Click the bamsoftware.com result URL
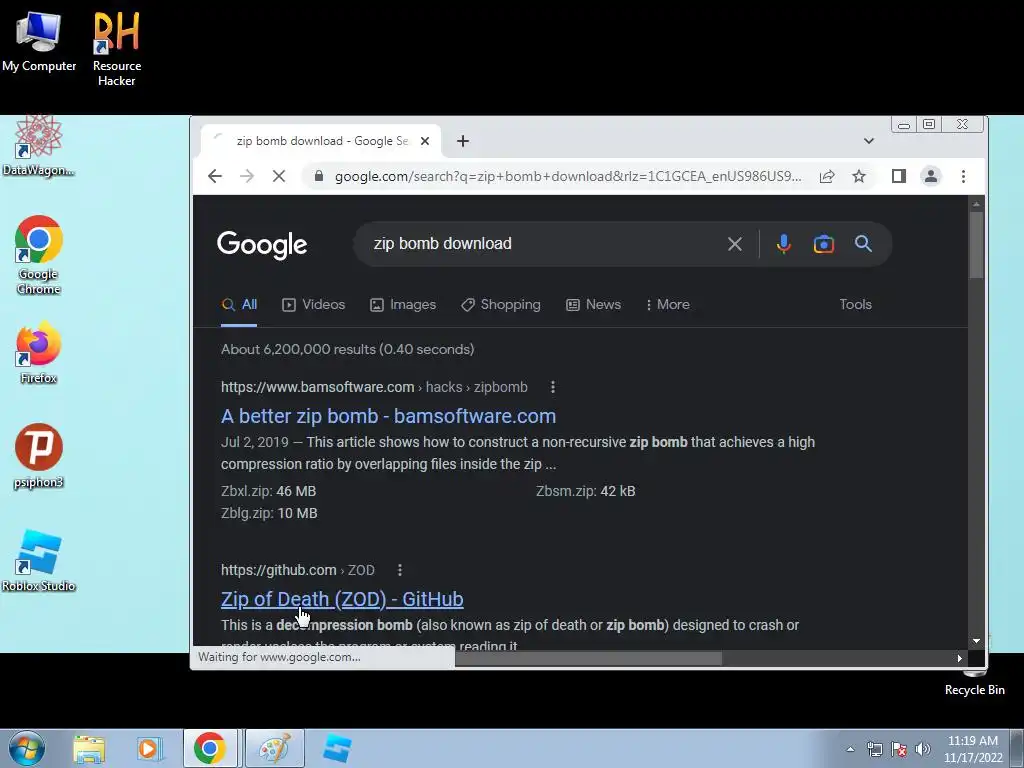The height and width of the screenshot is (768, 1024). pyautogui.click(x=374, y=387)
